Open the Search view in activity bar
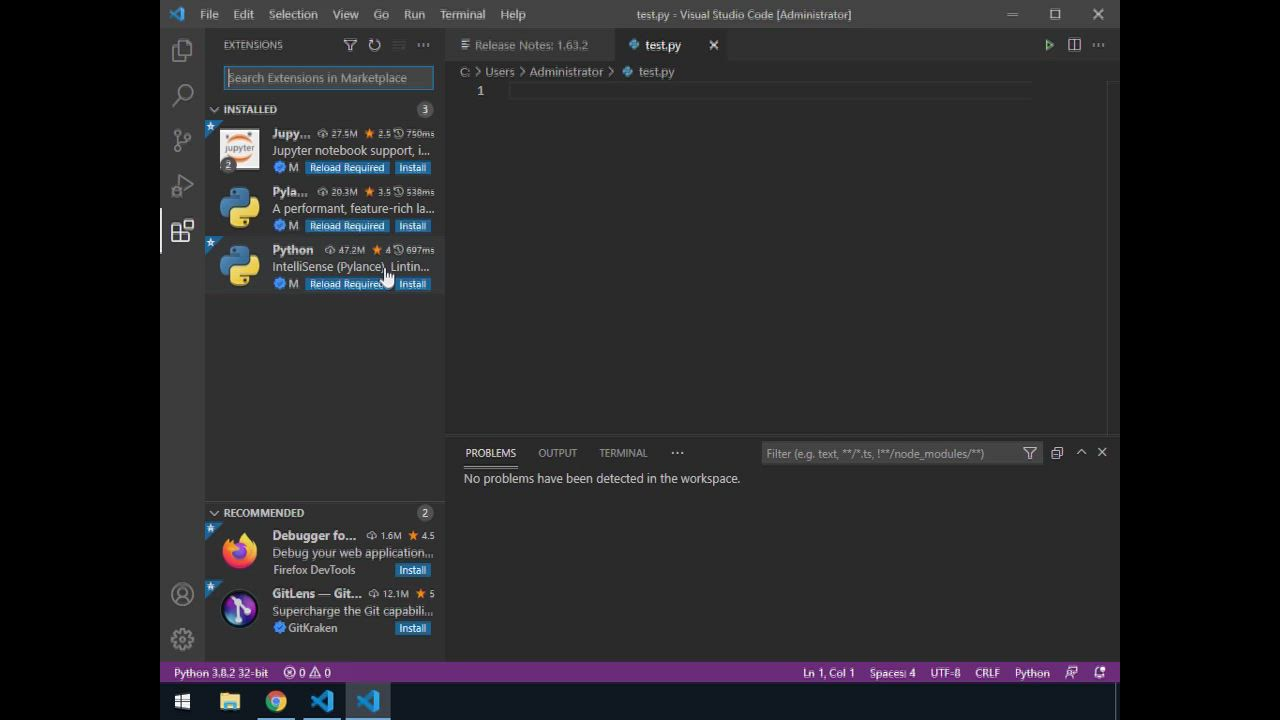This screenshot has width=1280, height=720. (182, 95)
